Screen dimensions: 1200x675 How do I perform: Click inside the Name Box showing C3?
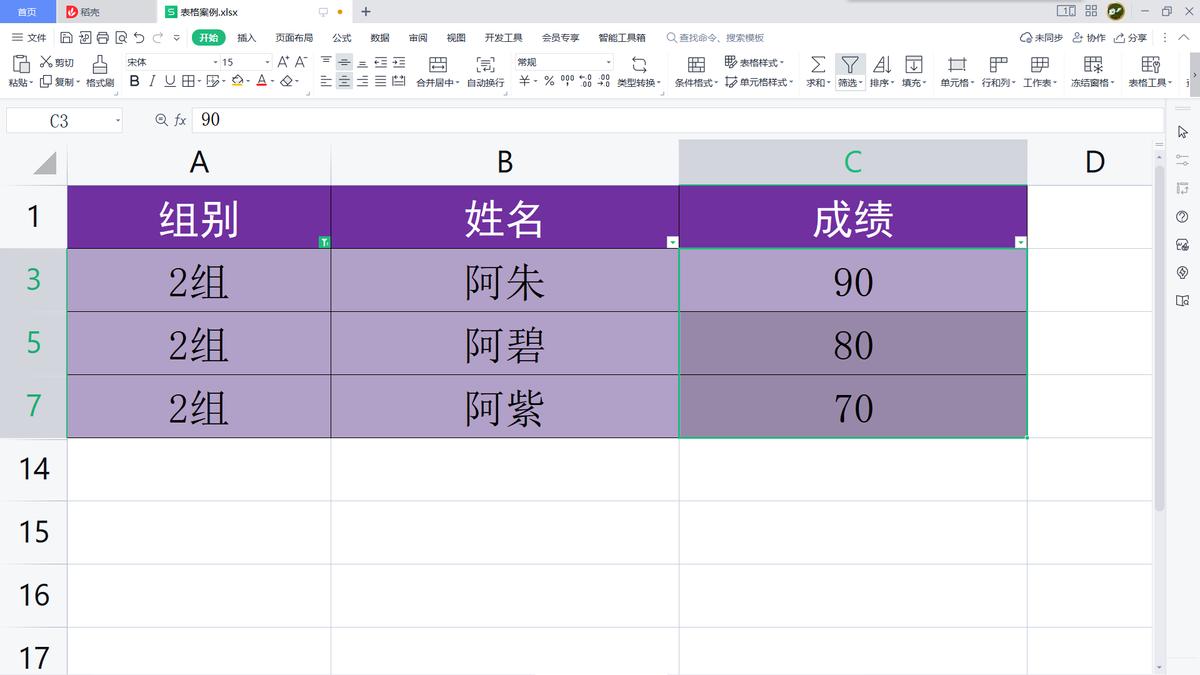click(57, 120)
